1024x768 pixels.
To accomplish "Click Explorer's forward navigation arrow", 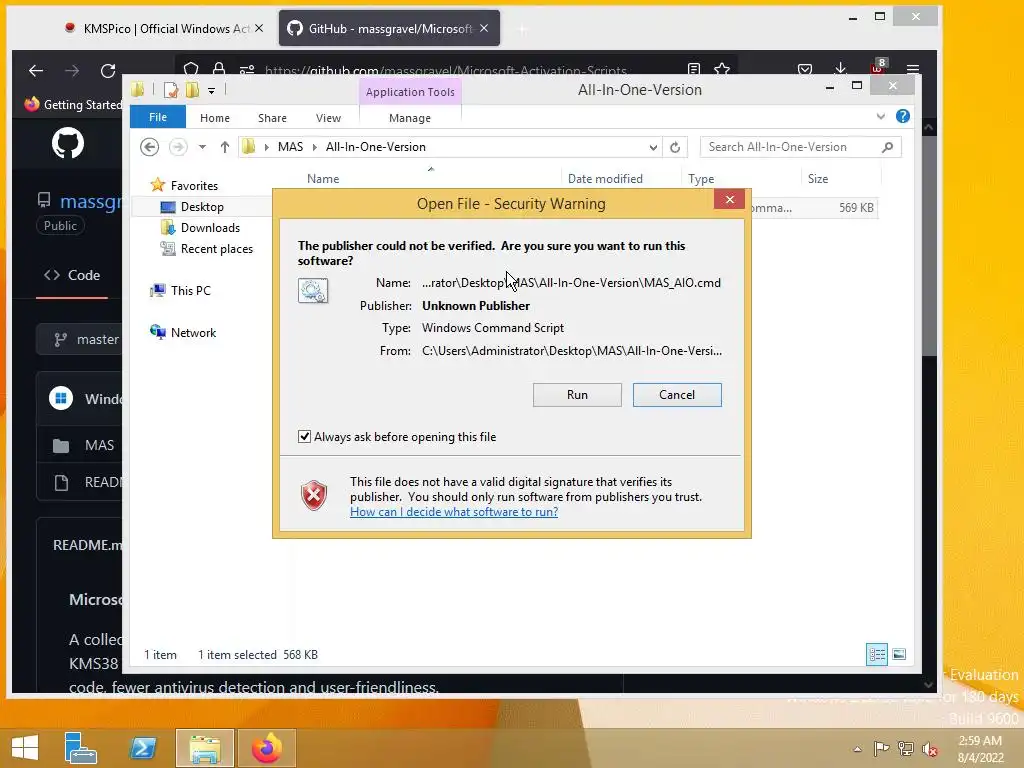I will tap(178, 147).
